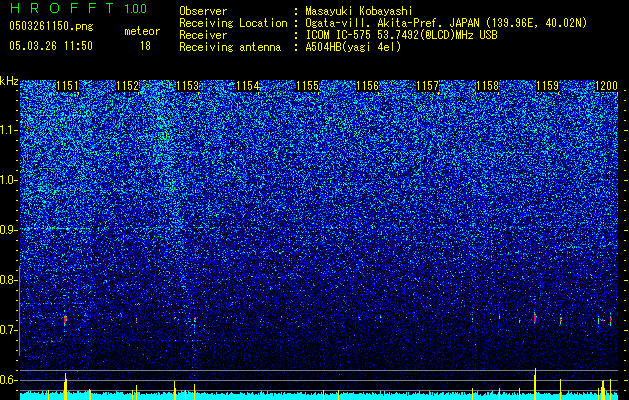The height and width of the screenshot is (400, 629).
Task: Click the Receiver field label
Action: click(x=203, y=35)
